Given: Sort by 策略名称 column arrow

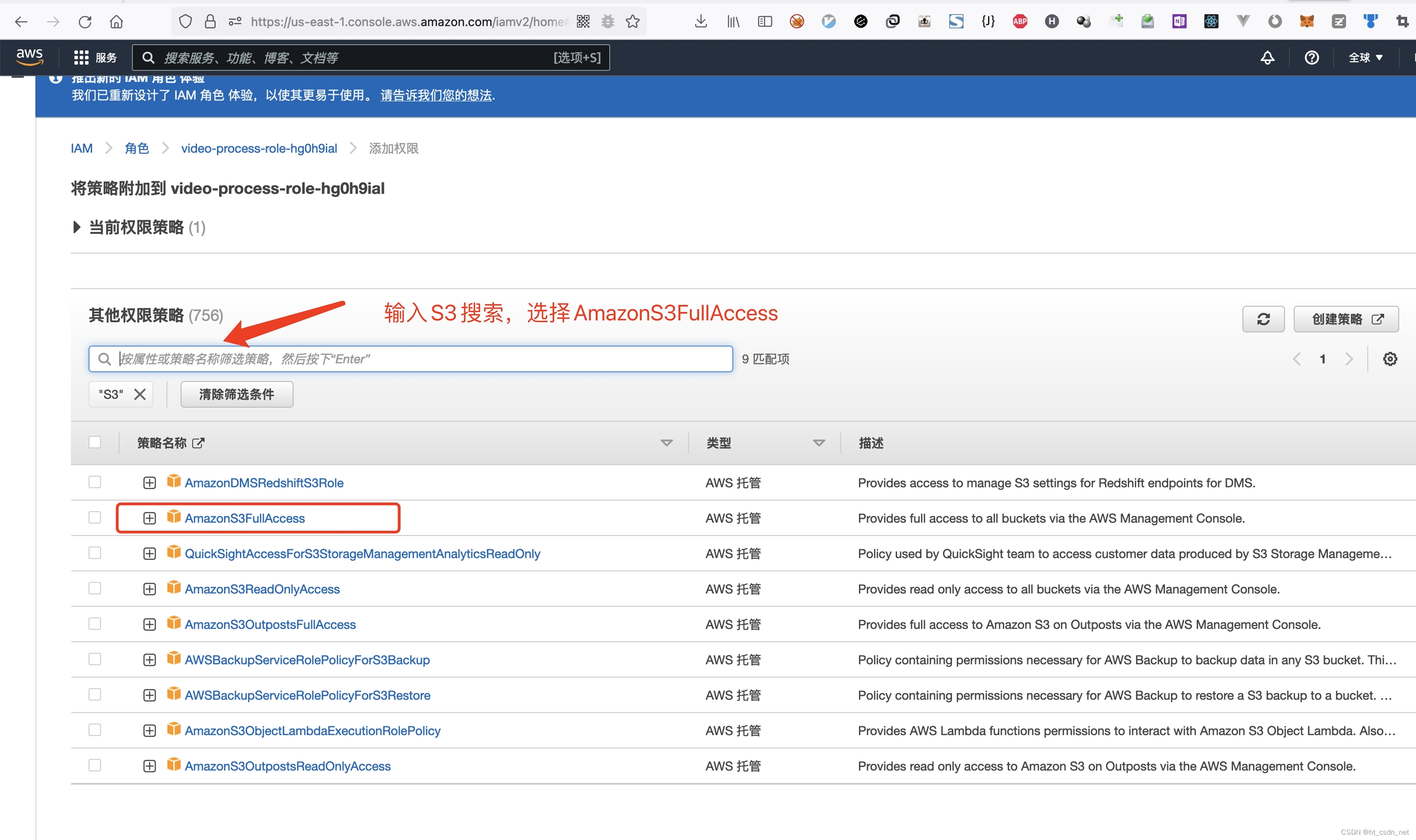Looking at the screenshot, I should click(x=666, y=443).
